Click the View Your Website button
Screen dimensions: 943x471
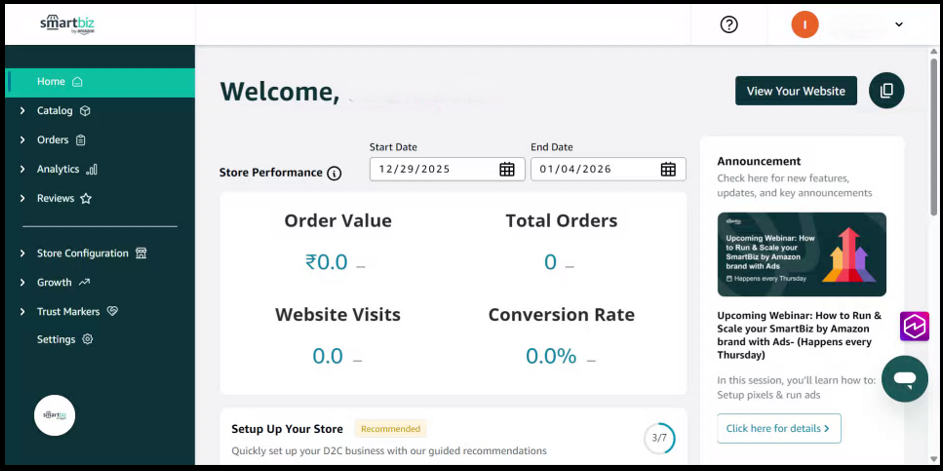coord(795,91)
